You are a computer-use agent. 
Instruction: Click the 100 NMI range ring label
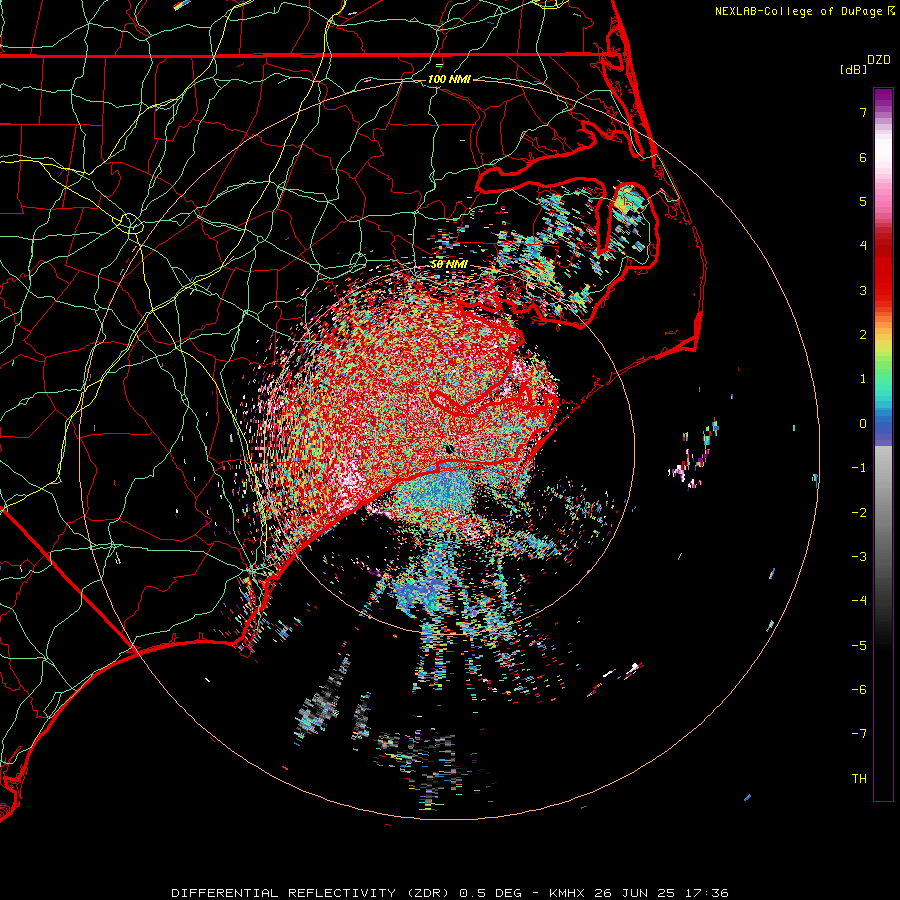tap(449, 79)
